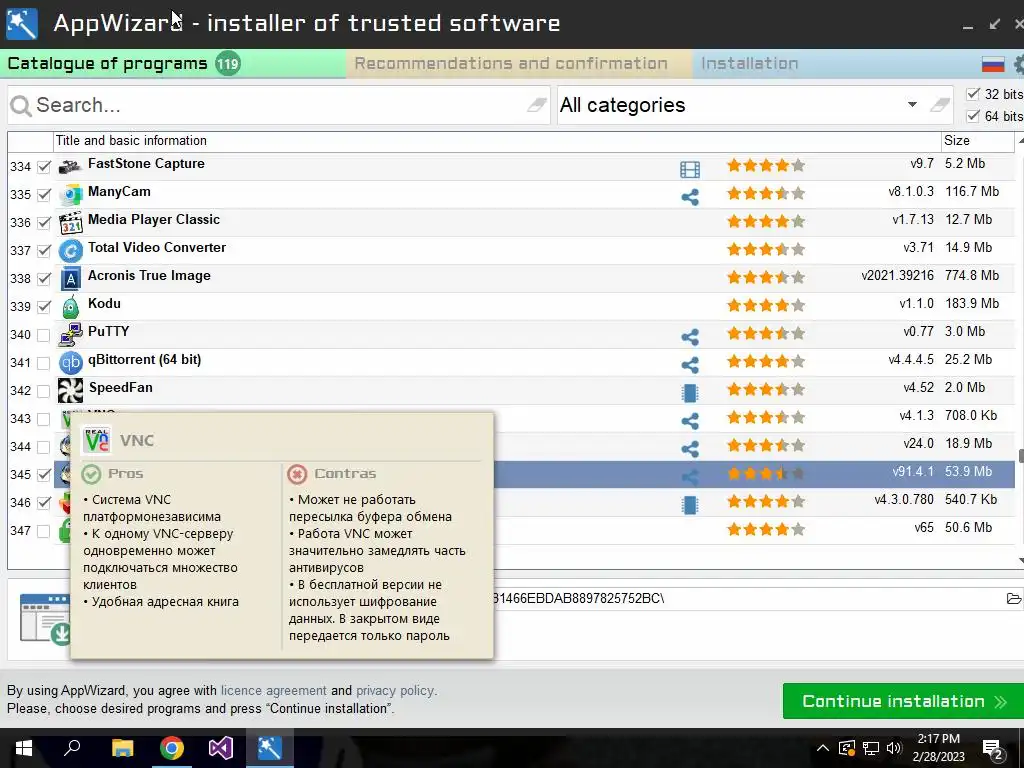Image resolution: width=1024 pixels, height=768 pixels.
Task: Click the selected programs count badge 119
Action: coord(228,64)
